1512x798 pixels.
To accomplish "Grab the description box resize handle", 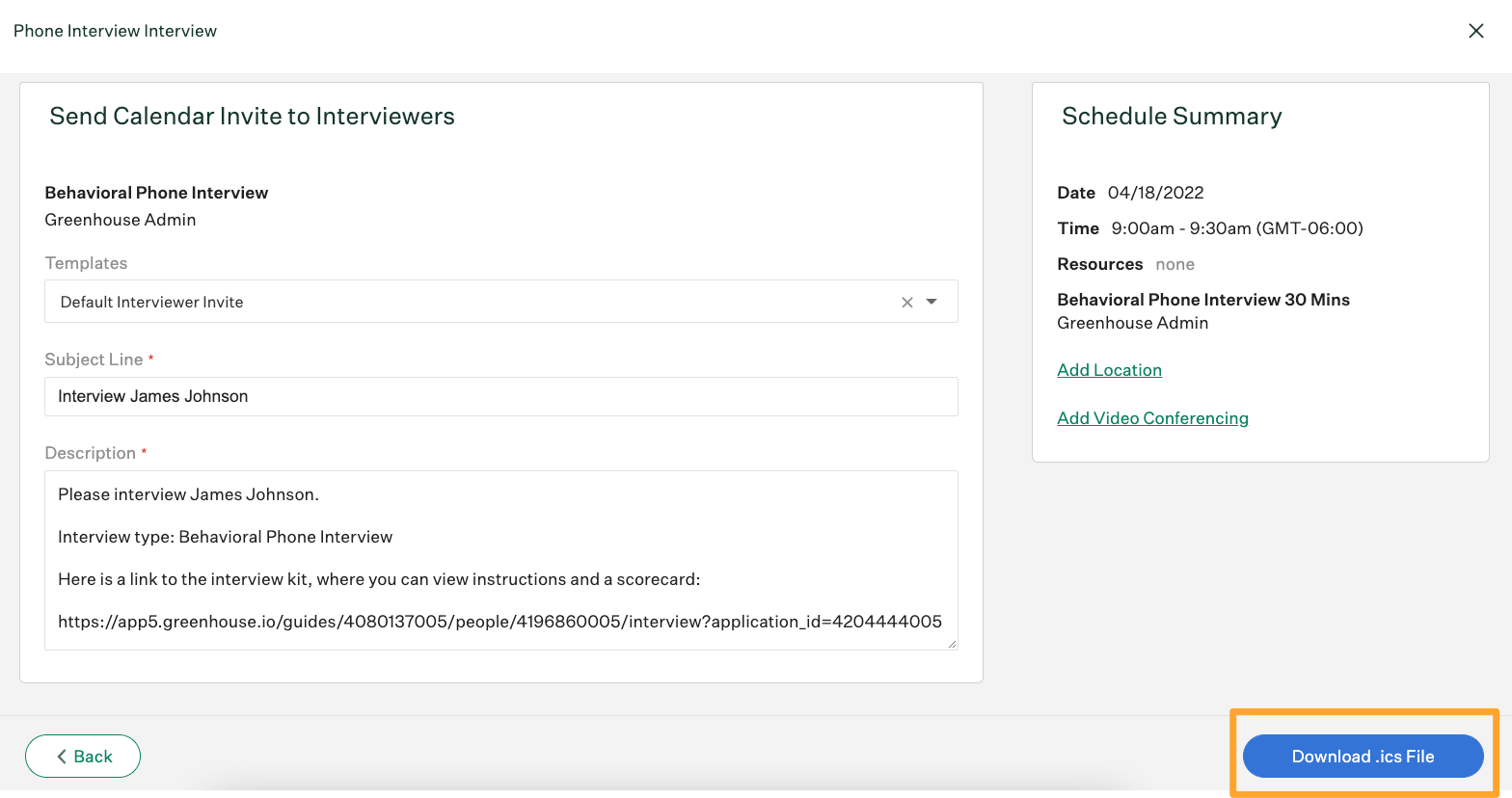I will point(952,644).
